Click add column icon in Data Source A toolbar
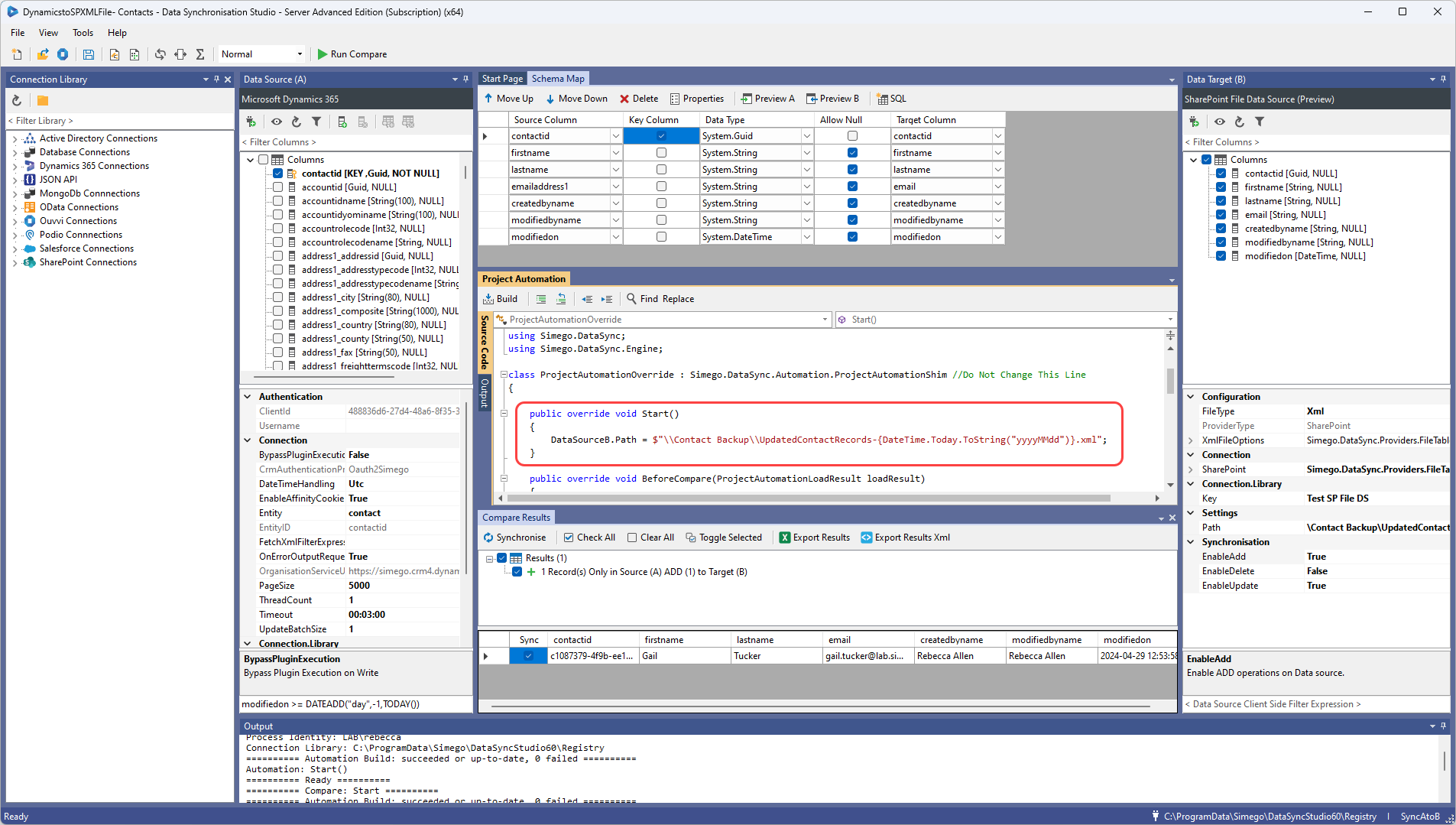 tap(342, 122)
